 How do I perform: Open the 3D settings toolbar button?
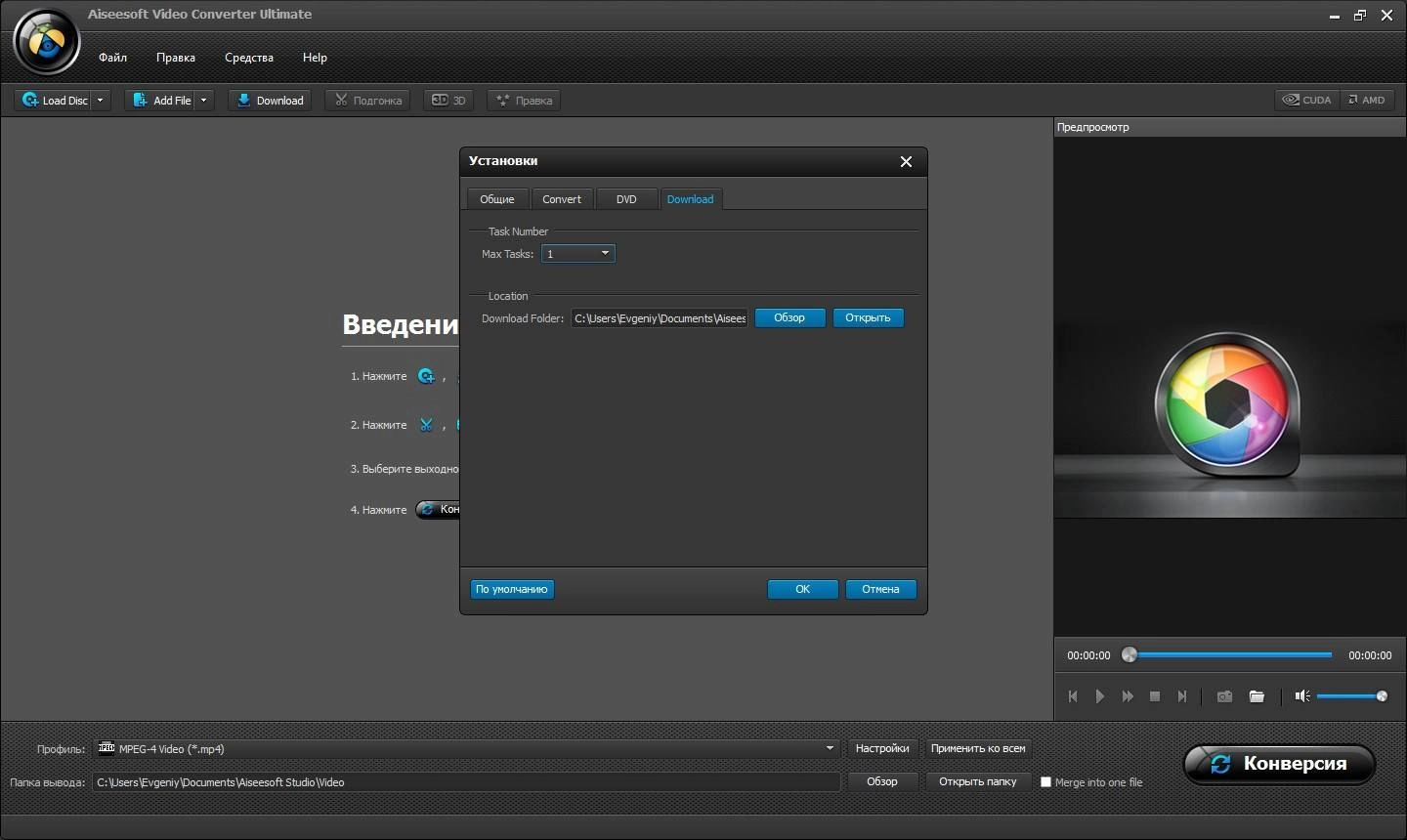(x=448, y=100)
